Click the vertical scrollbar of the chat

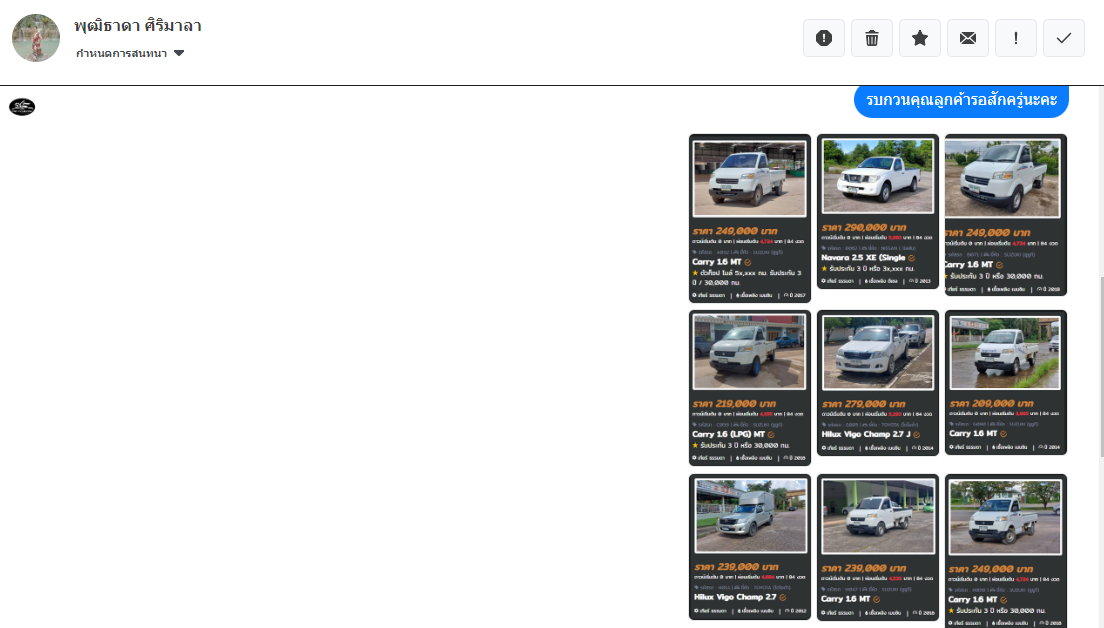pos(1102,366)
